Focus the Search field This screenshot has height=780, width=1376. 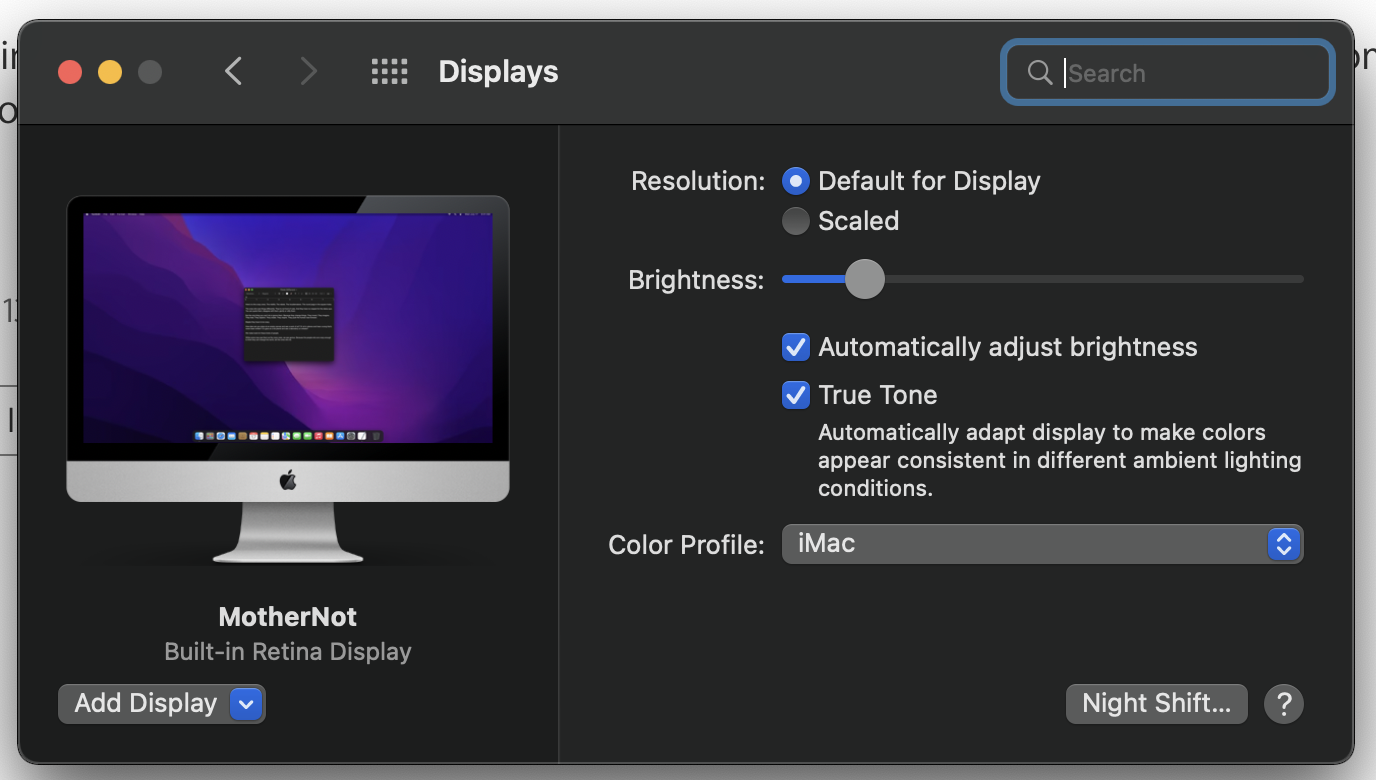[x=1168, y=72]
